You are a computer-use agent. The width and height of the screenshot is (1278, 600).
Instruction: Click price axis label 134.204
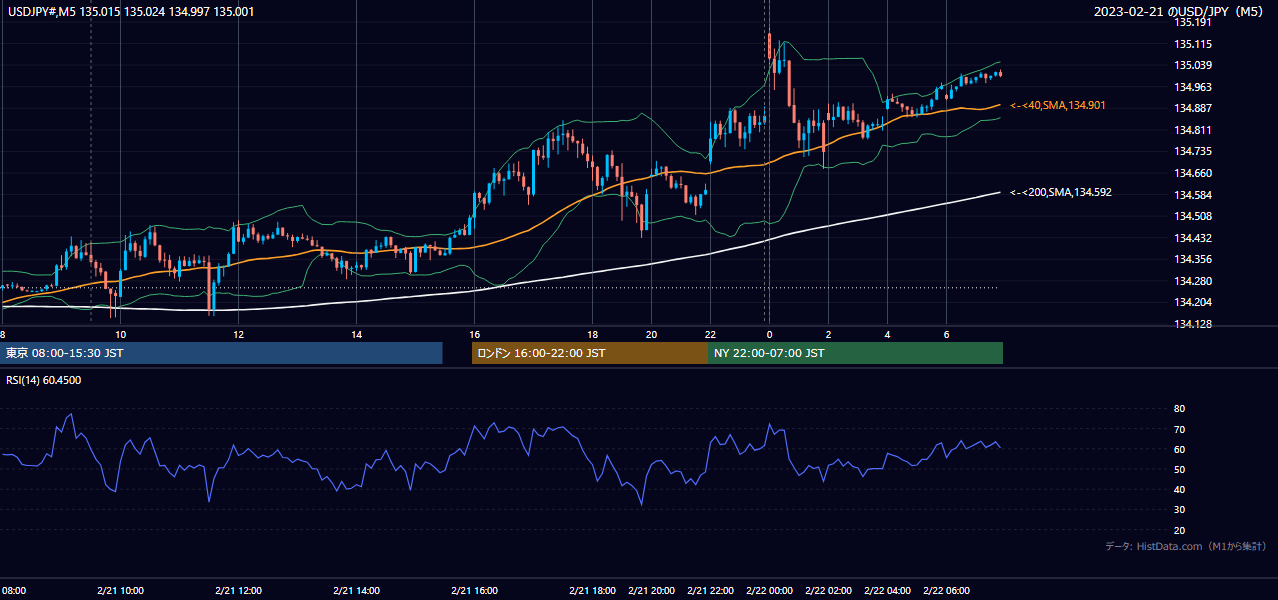tap(1193, 302)
